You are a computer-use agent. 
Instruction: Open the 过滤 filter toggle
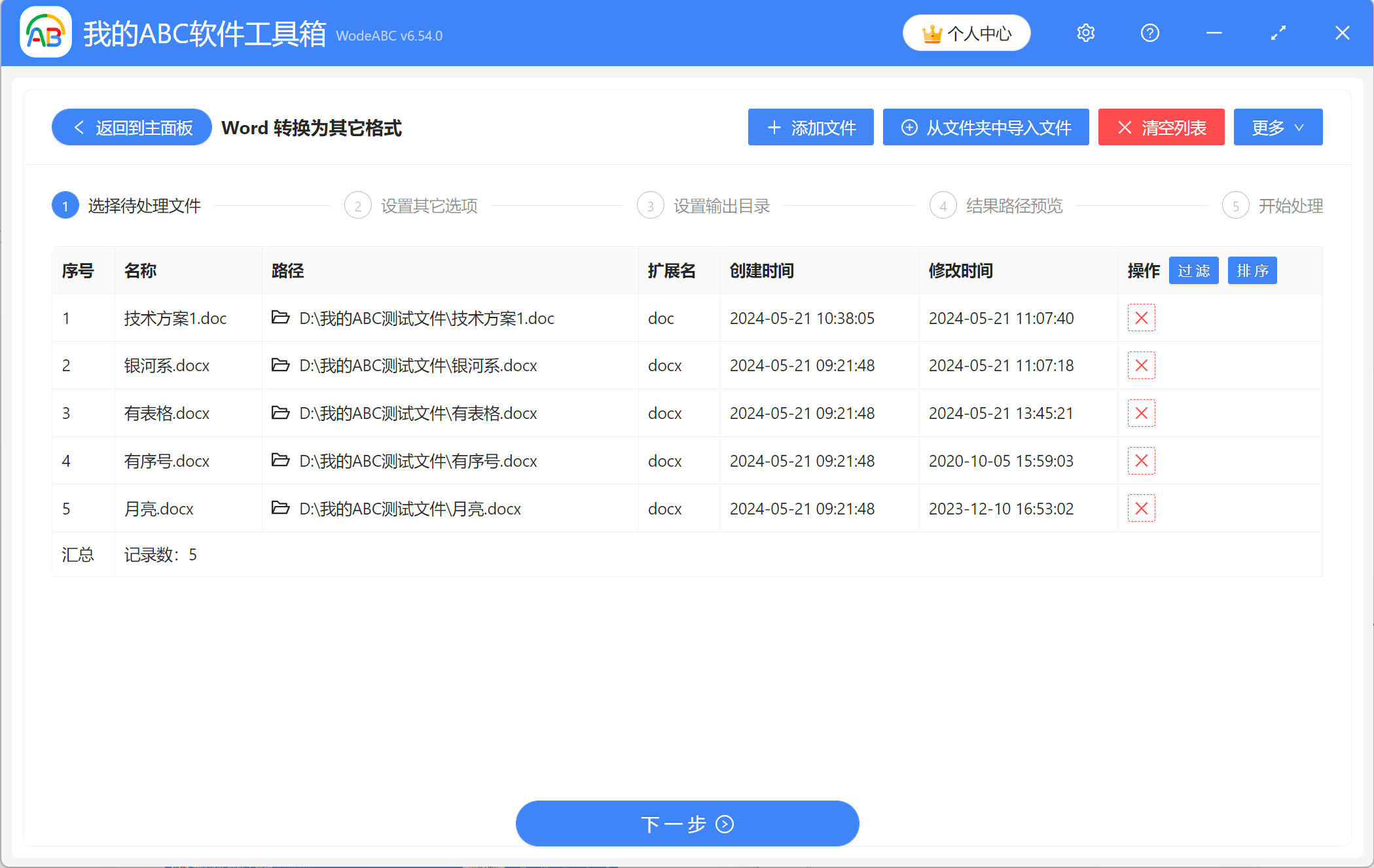(x=1193, y=270)
